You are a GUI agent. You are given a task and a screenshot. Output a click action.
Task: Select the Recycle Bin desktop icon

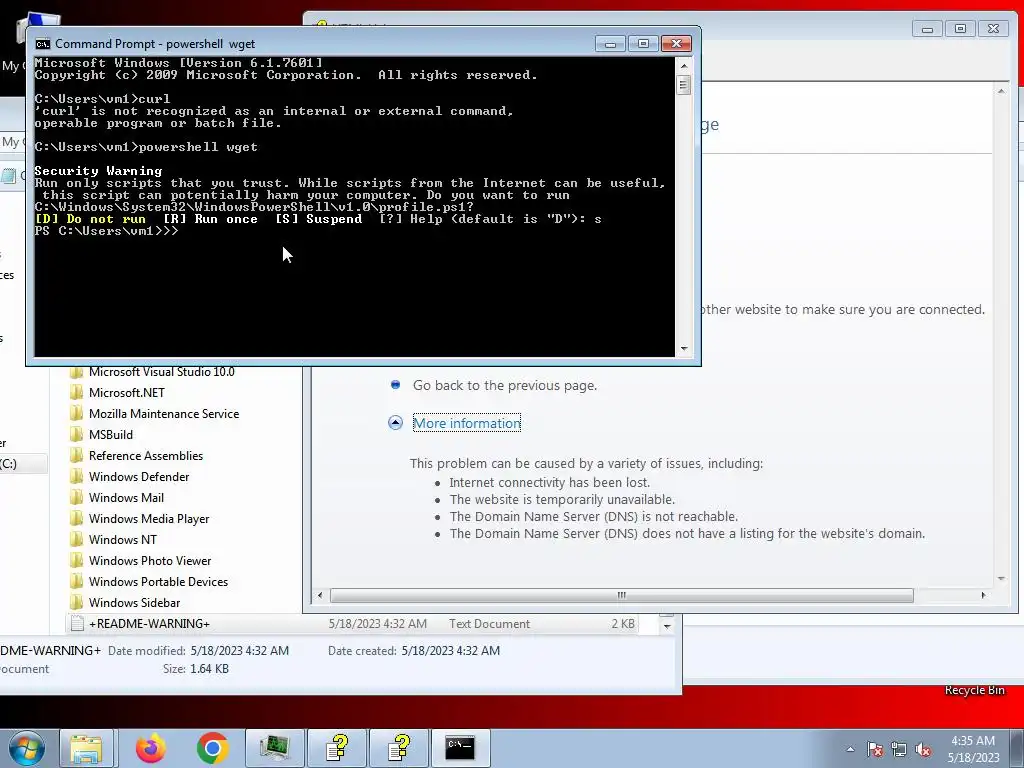(x=974, y=690)
